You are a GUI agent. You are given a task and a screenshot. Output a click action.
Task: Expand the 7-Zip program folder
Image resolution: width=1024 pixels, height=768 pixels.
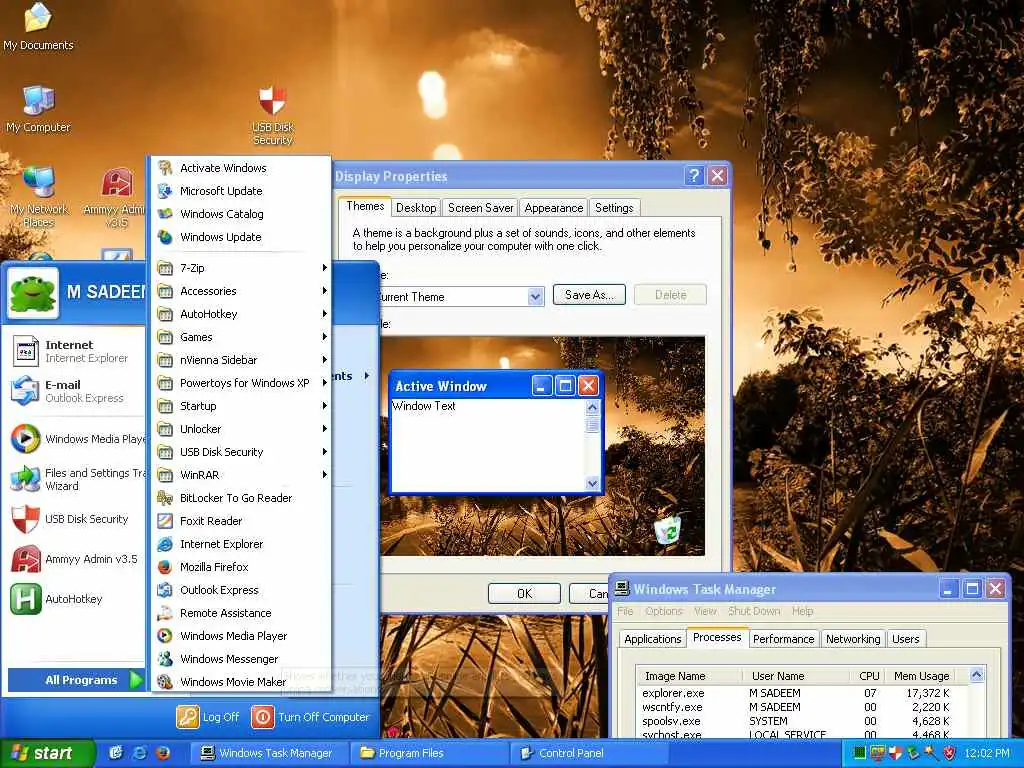(x=240, y=268)
